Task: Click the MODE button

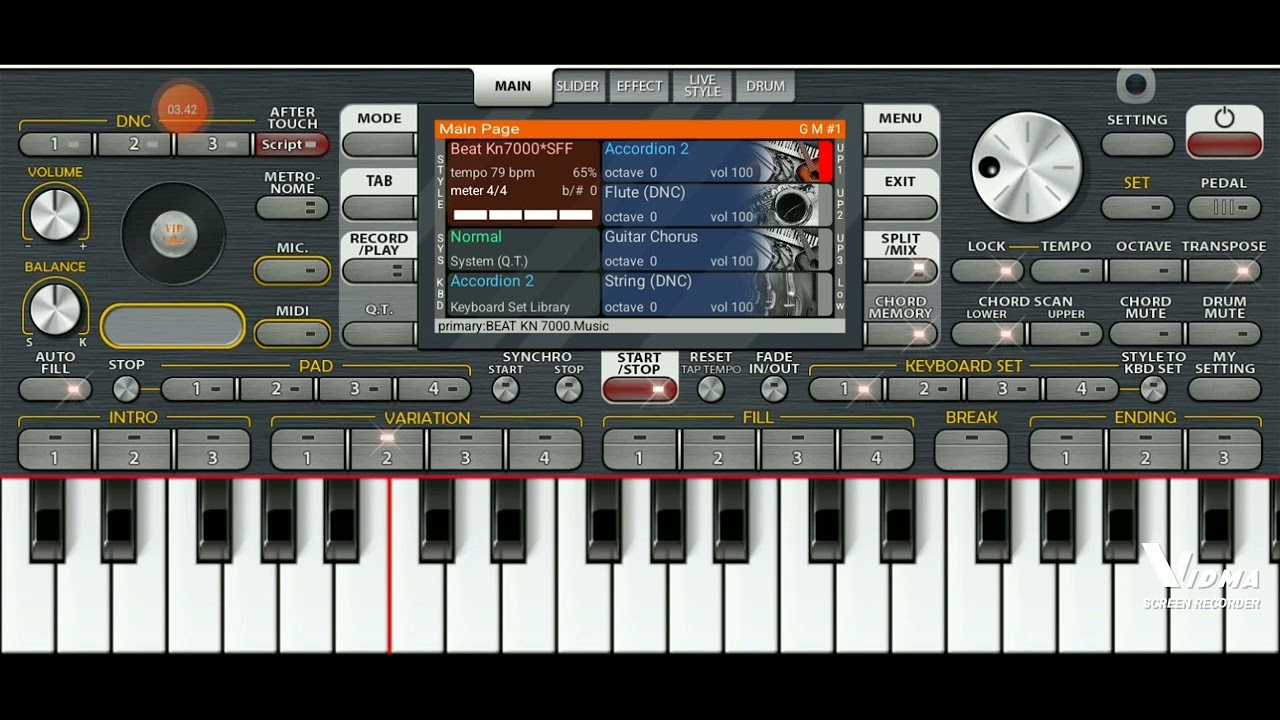Action: tap(379, 145)
